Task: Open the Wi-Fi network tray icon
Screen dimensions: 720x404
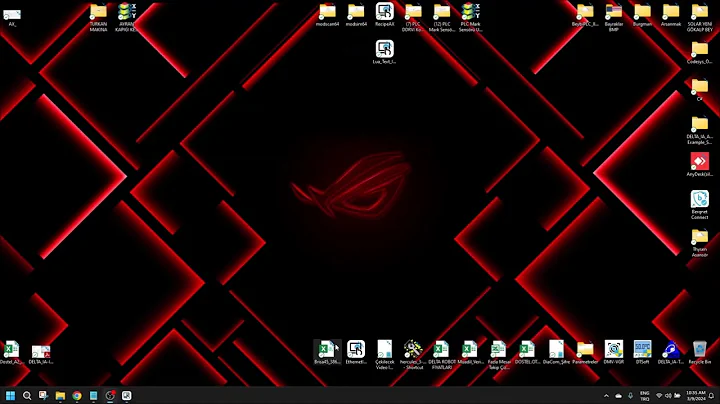Action: pos(659,396)
